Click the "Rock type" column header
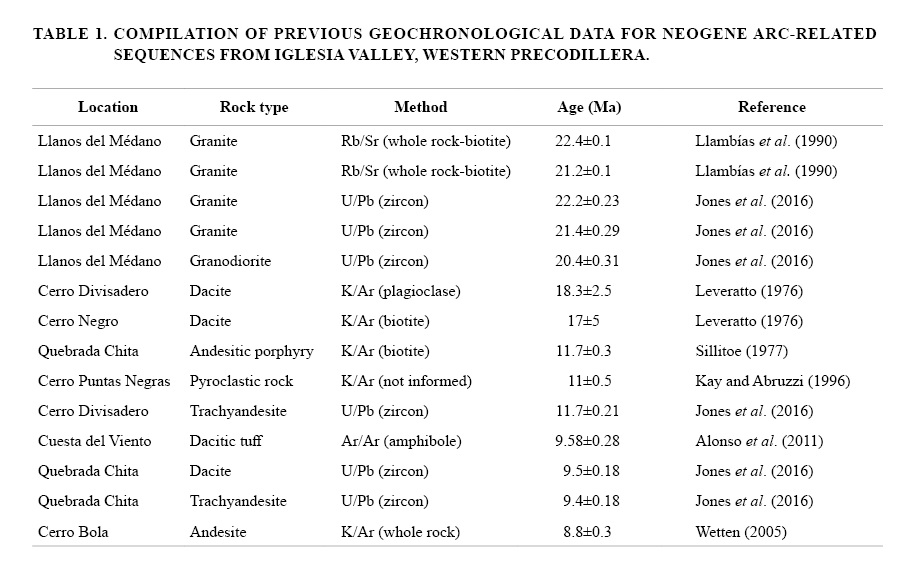Image resolution: width=909 pixels, height=576 pixels. click(x=254, y=107)
